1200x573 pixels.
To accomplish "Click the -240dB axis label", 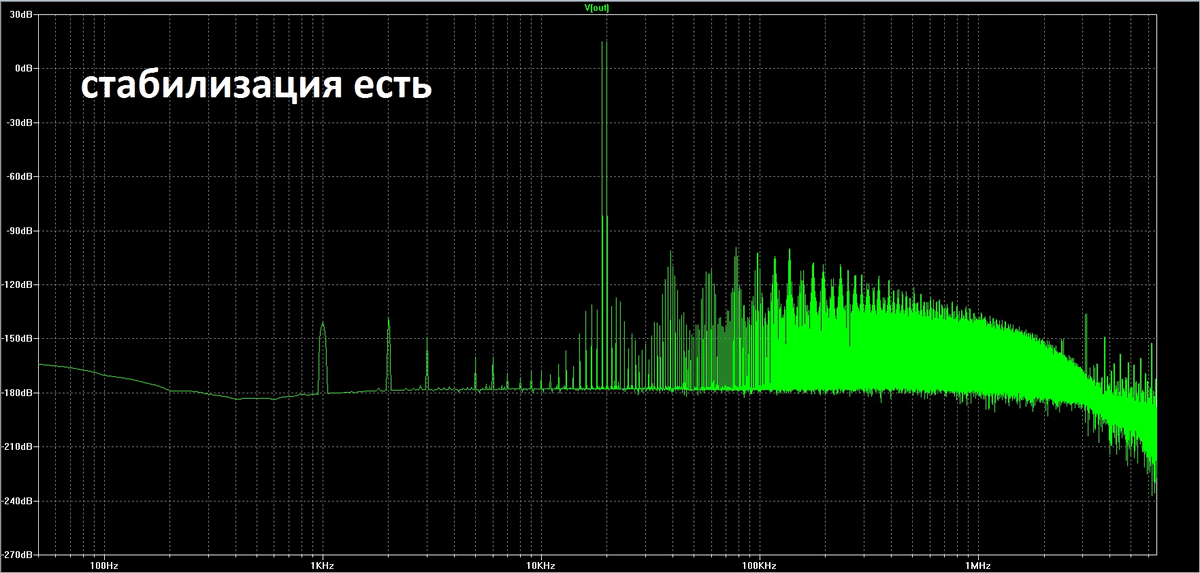I will coord(19,500).
